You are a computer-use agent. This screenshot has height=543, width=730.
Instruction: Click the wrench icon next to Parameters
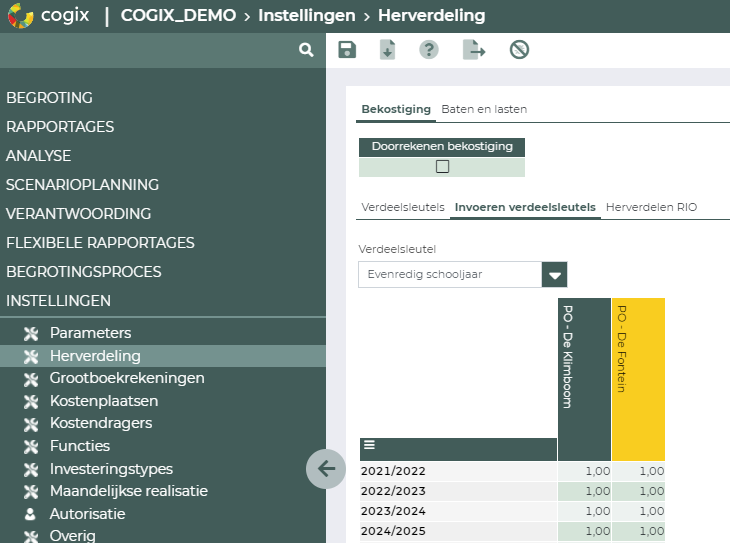coord(31,333)
